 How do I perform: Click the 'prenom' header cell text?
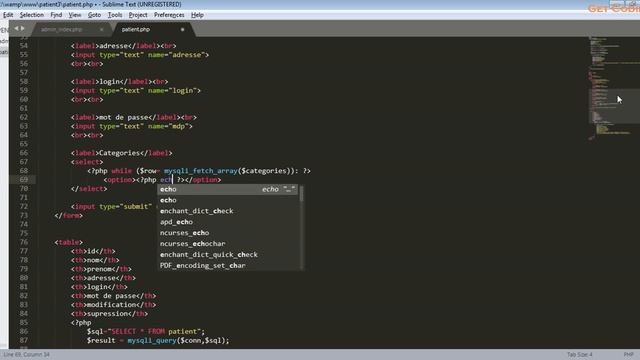tap(99, 269)
